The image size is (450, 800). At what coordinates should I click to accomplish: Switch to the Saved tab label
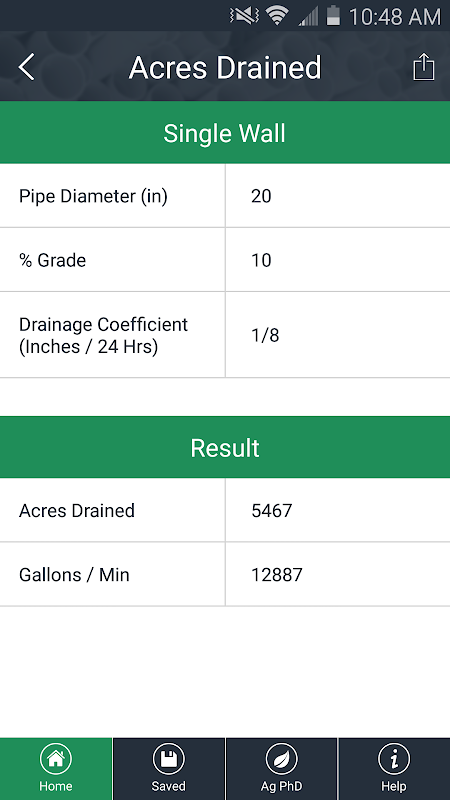pyautogui.click(x=168, y=786)
